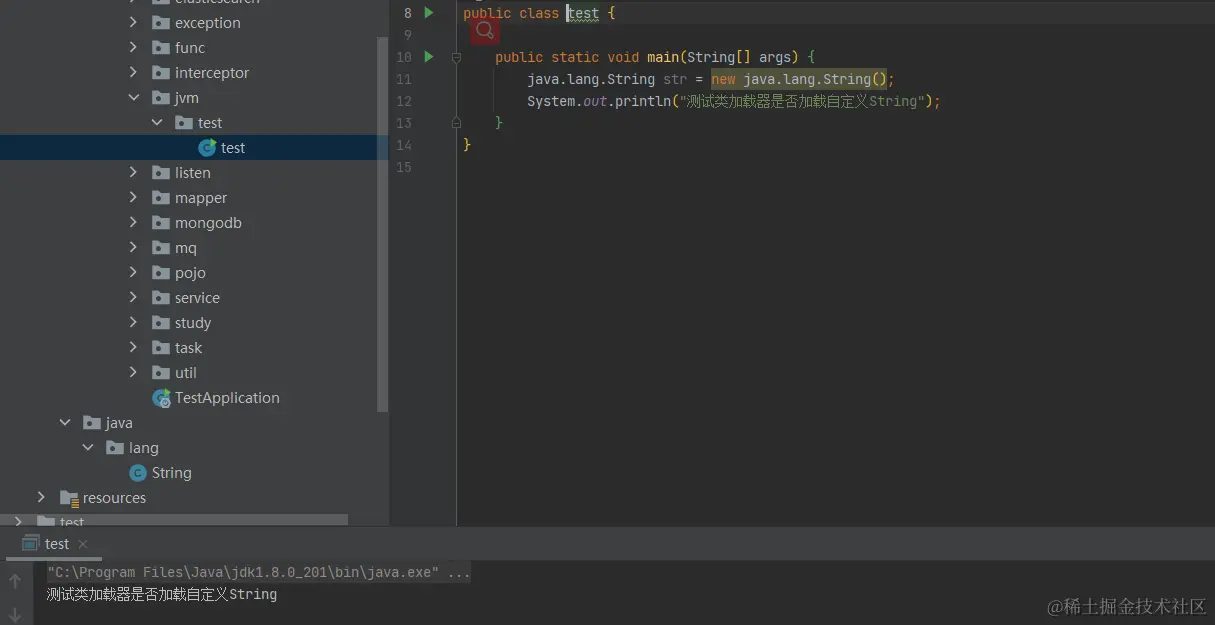Expand the pojo package
The width and height of the screenshot is (1215, 625).
[134, 273]
